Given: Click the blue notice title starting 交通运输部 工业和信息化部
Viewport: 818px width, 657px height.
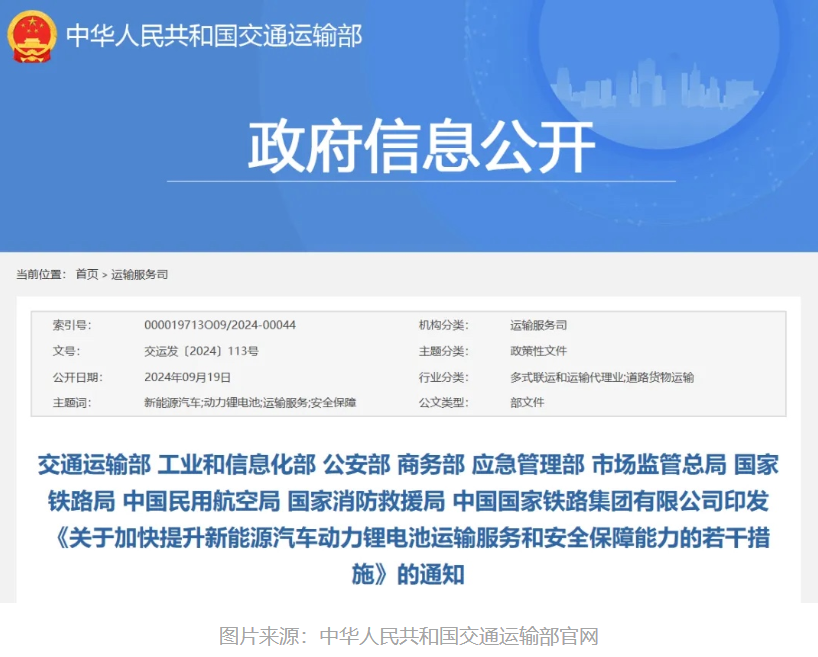Looking at the screenshot, I should tap(408, 520).
